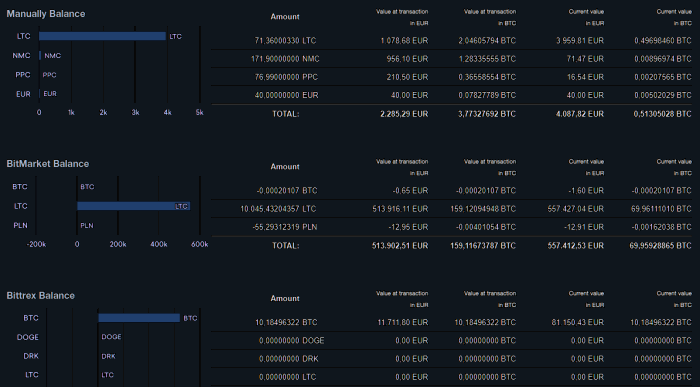Click the LTC bar in BitMarket Balance chart
The height and width of the screenshot is (387, 700).
(x=133, y=206)
